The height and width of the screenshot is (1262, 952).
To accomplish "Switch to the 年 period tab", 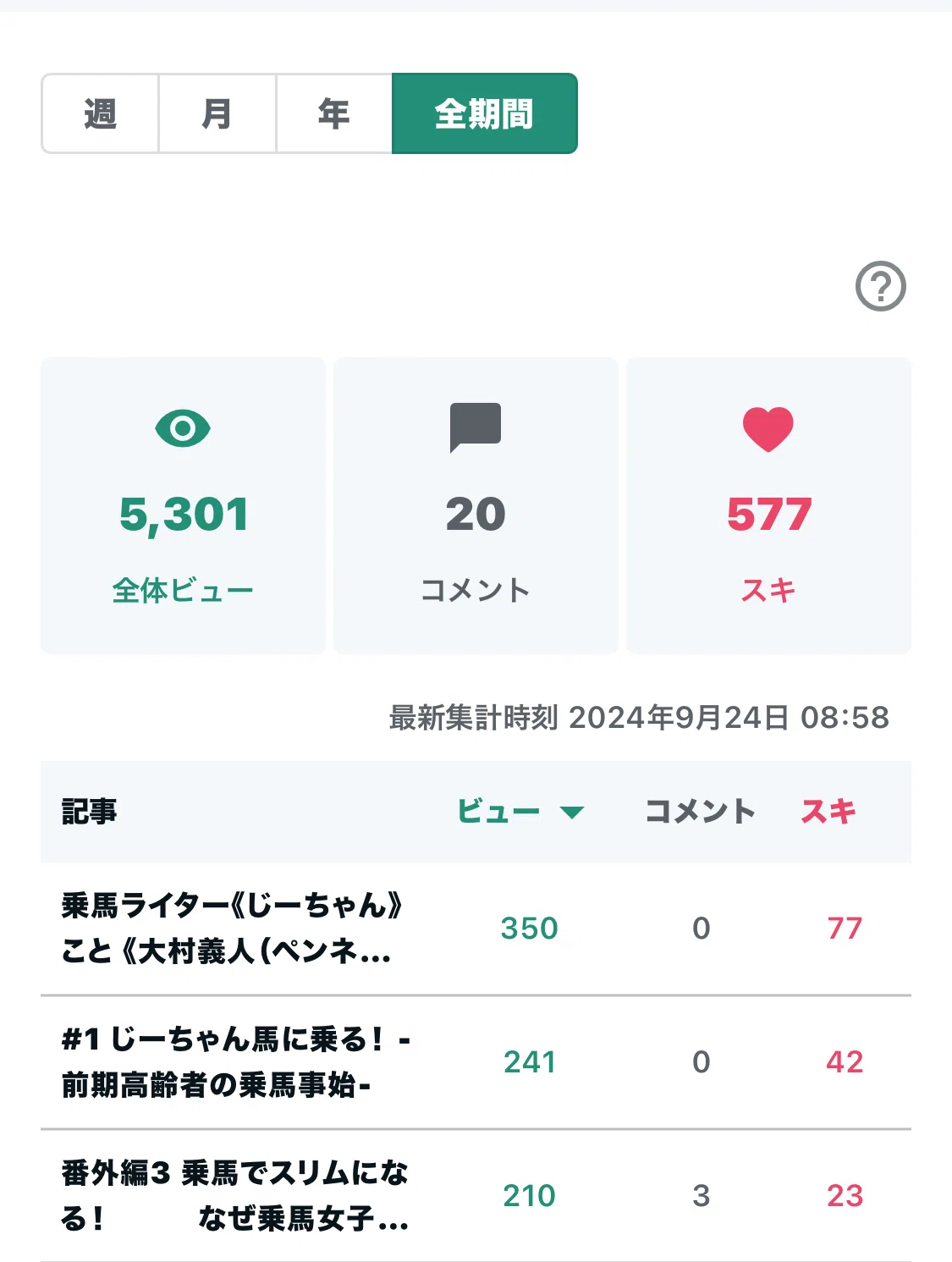I will (x=333, y=113).
